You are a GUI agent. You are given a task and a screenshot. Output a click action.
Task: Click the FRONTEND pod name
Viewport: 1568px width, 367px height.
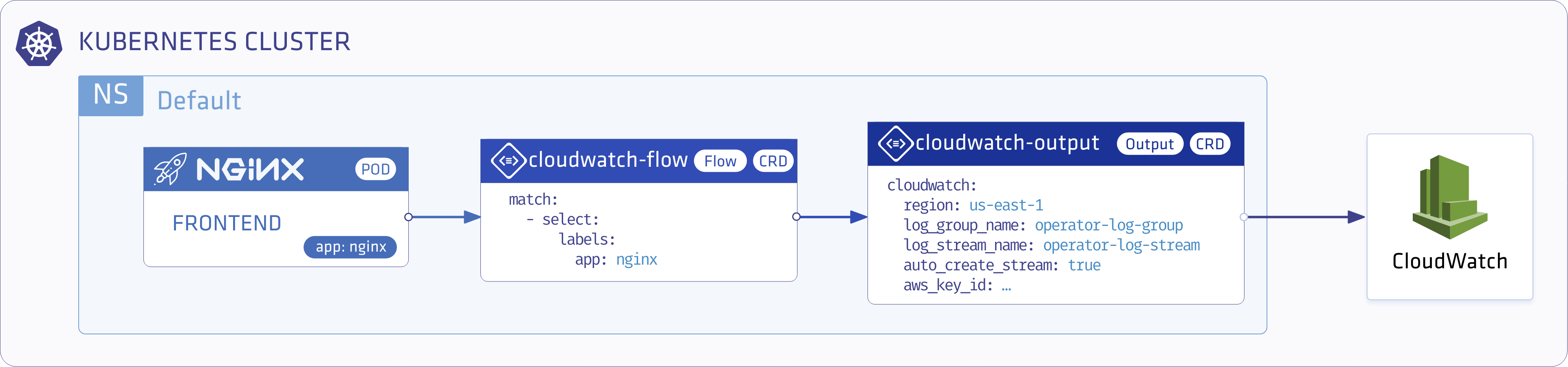[x=227, y=224]
